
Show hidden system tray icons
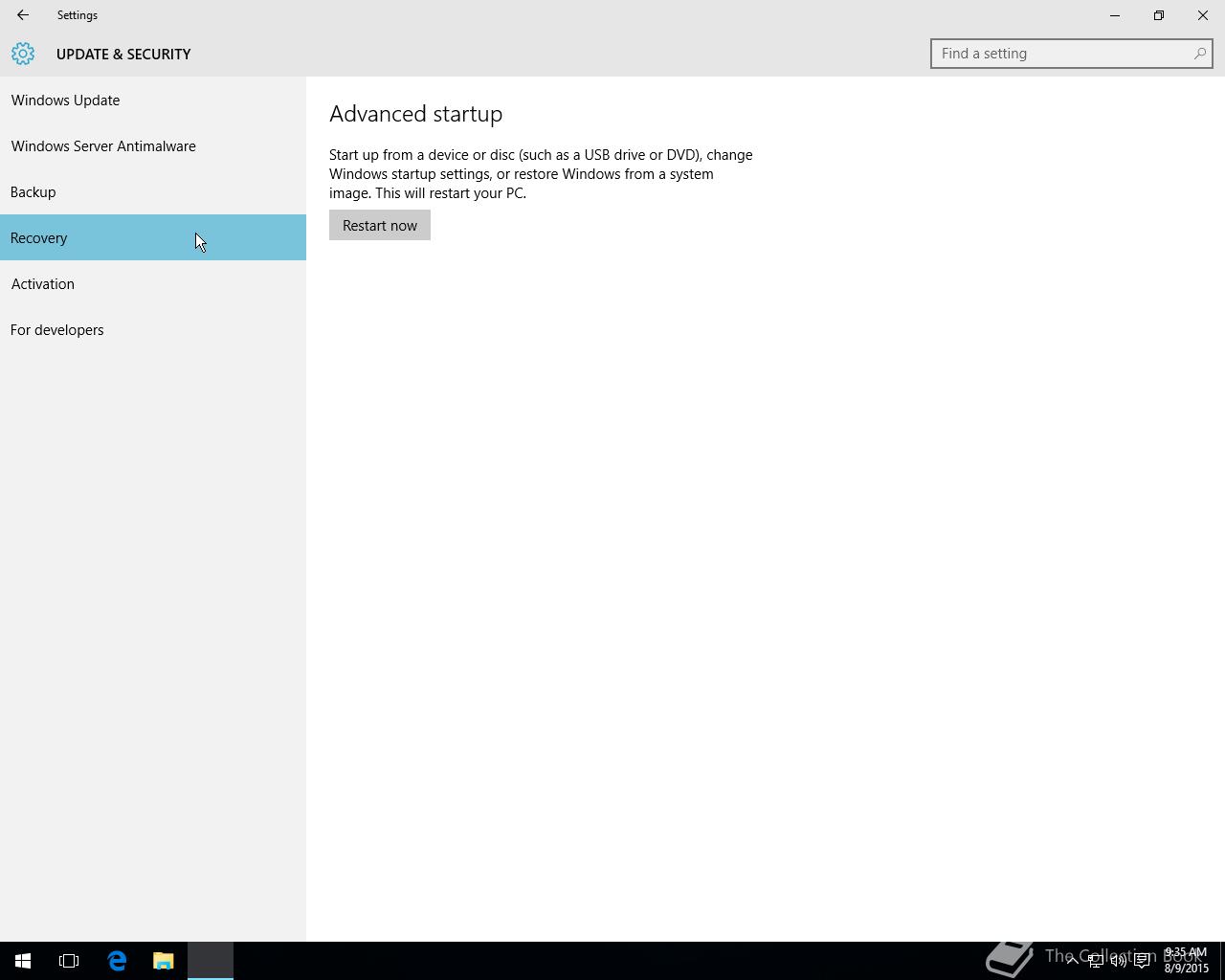[x=1072, y=961]
